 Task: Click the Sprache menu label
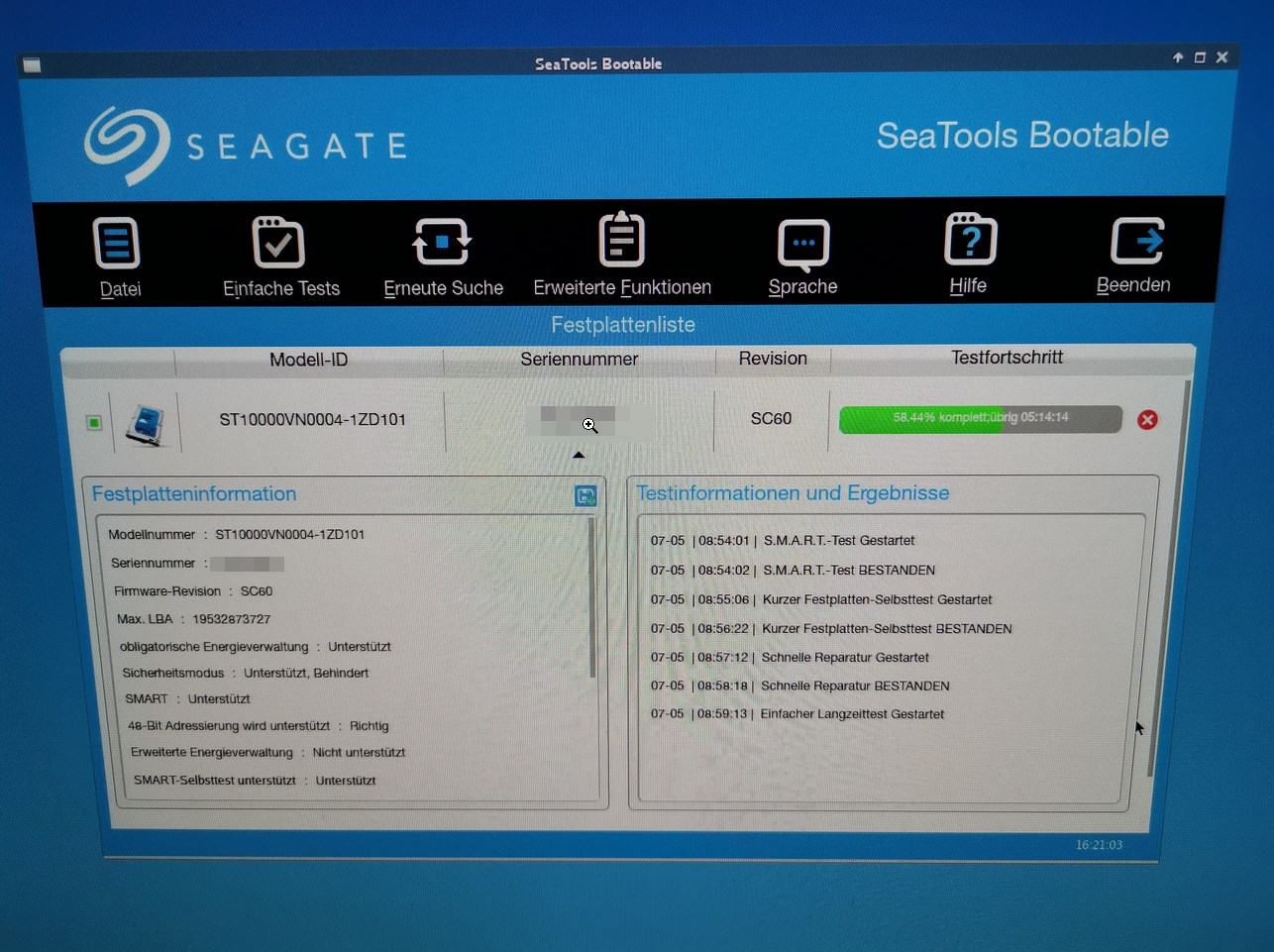point(802,286)
